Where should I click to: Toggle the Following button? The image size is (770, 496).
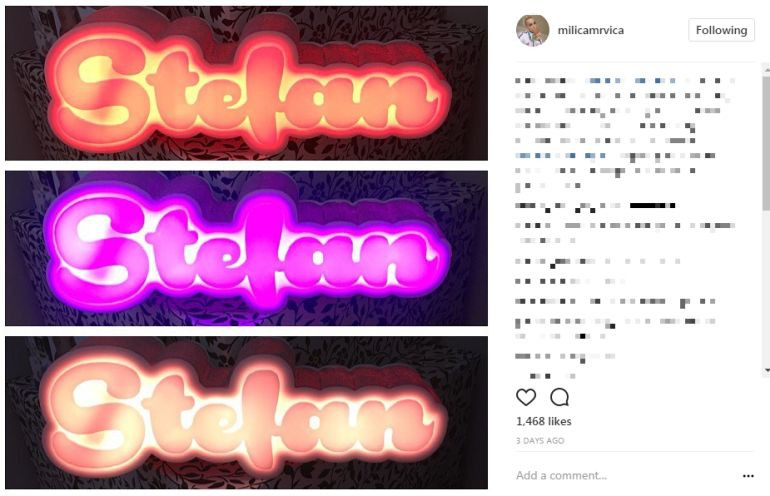[721, 30]
